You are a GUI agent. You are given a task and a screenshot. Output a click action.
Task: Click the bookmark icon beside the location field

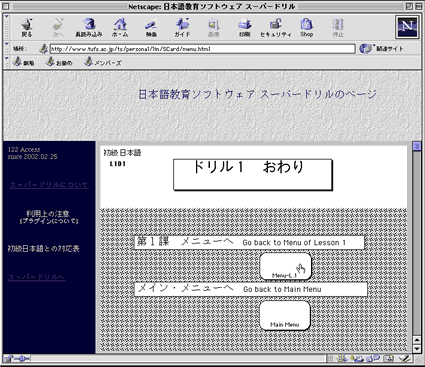43,49
